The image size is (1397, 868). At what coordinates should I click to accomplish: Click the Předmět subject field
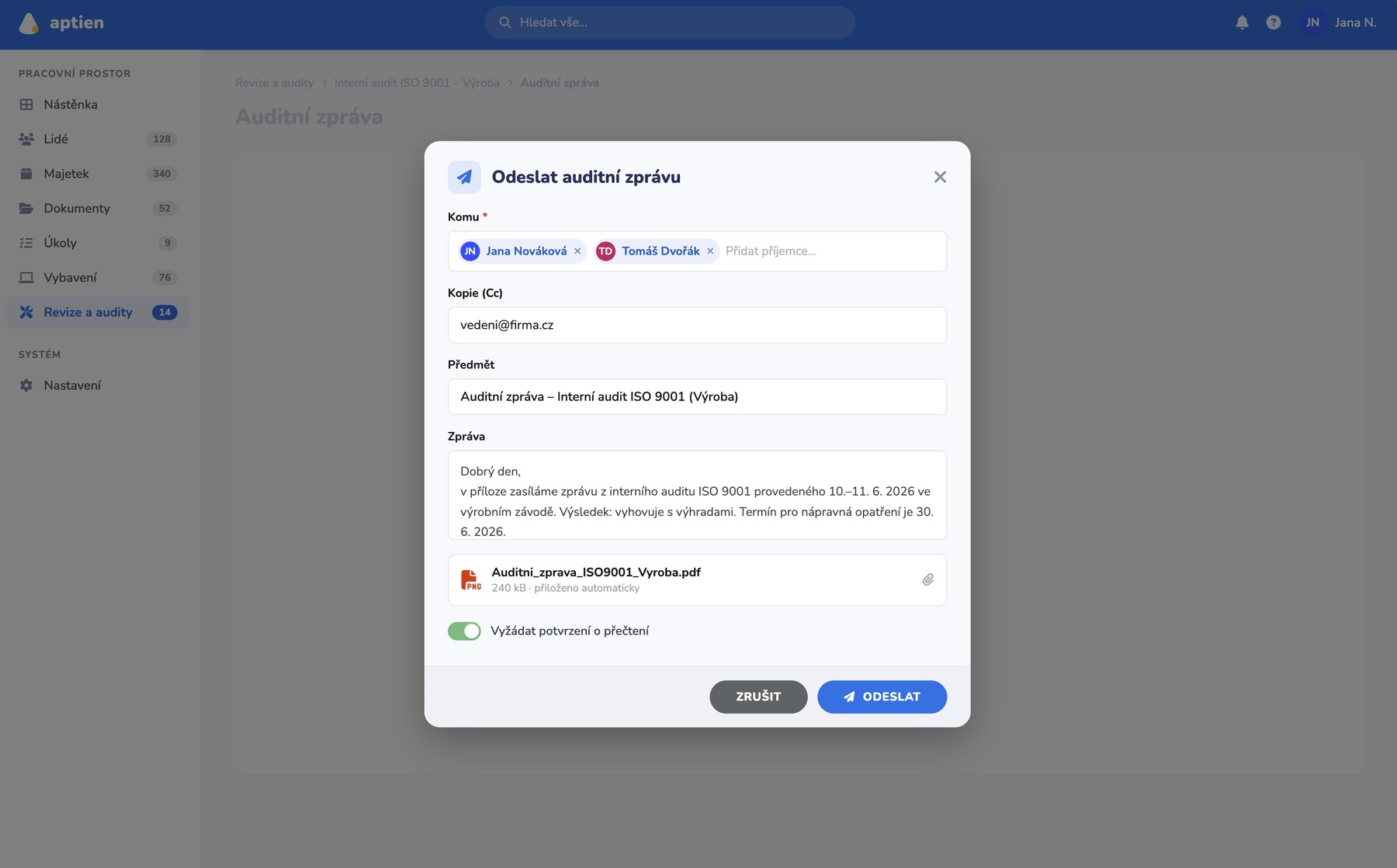[697, 396]
